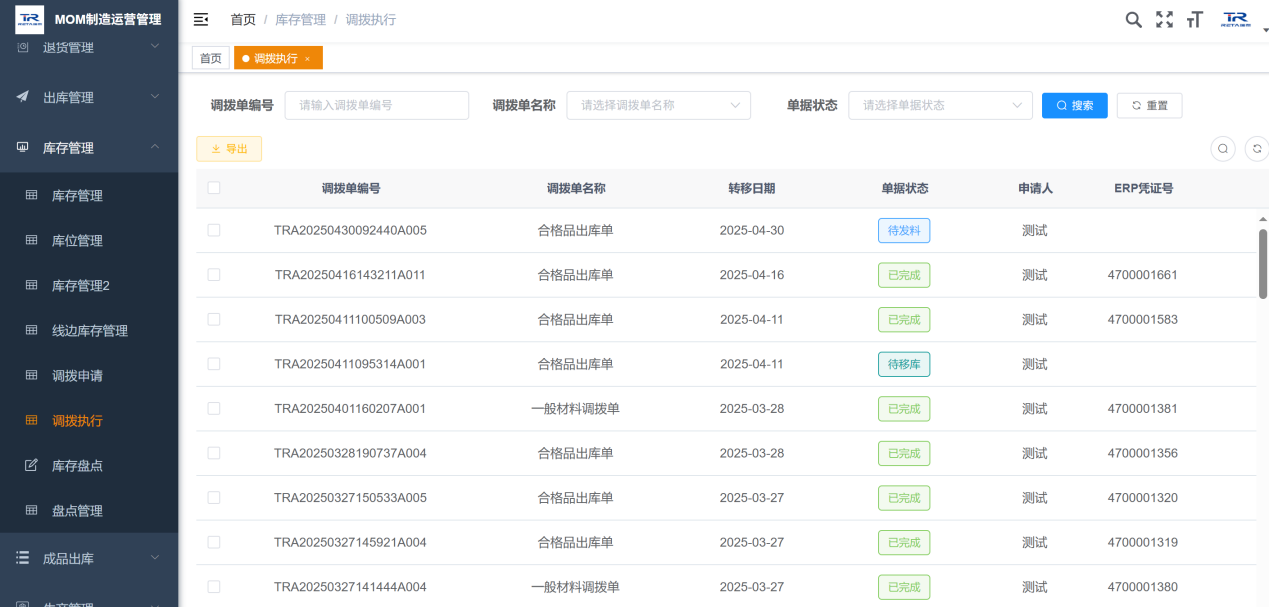Click ERP number 4700001583
The image size is (1269, 607).
(x=1143, y=319)
